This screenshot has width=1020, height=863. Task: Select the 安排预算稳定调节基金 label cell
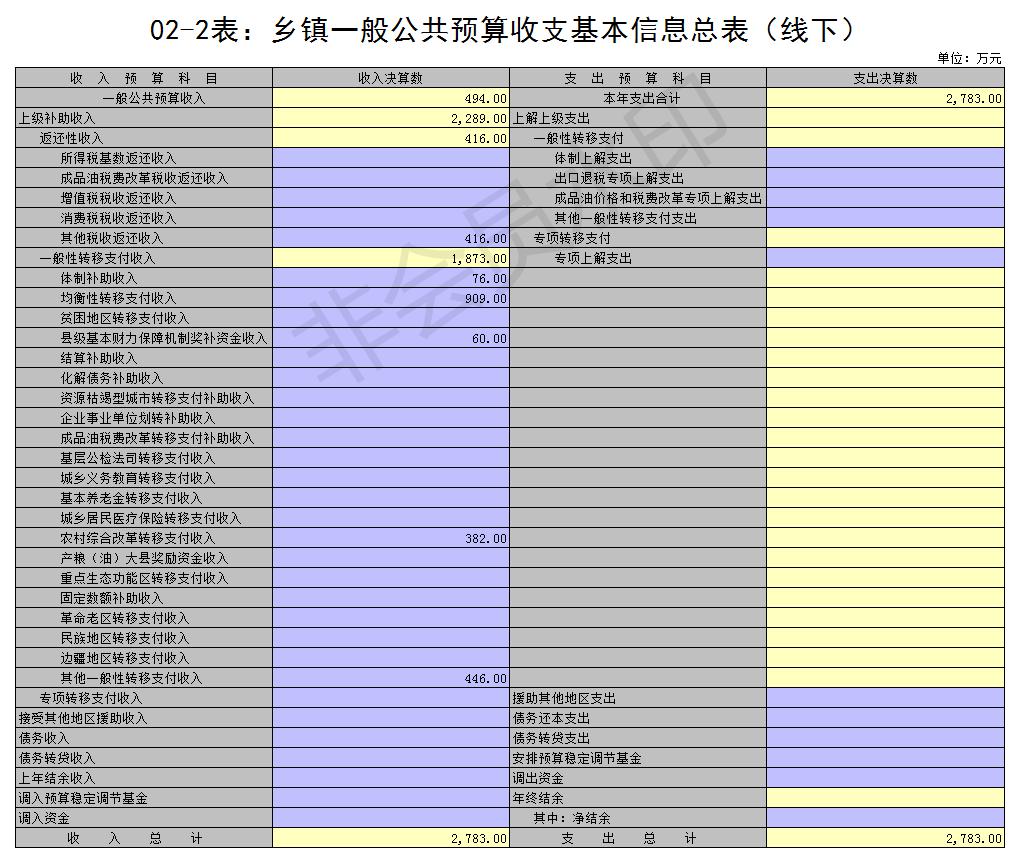(x=577, y=758)
